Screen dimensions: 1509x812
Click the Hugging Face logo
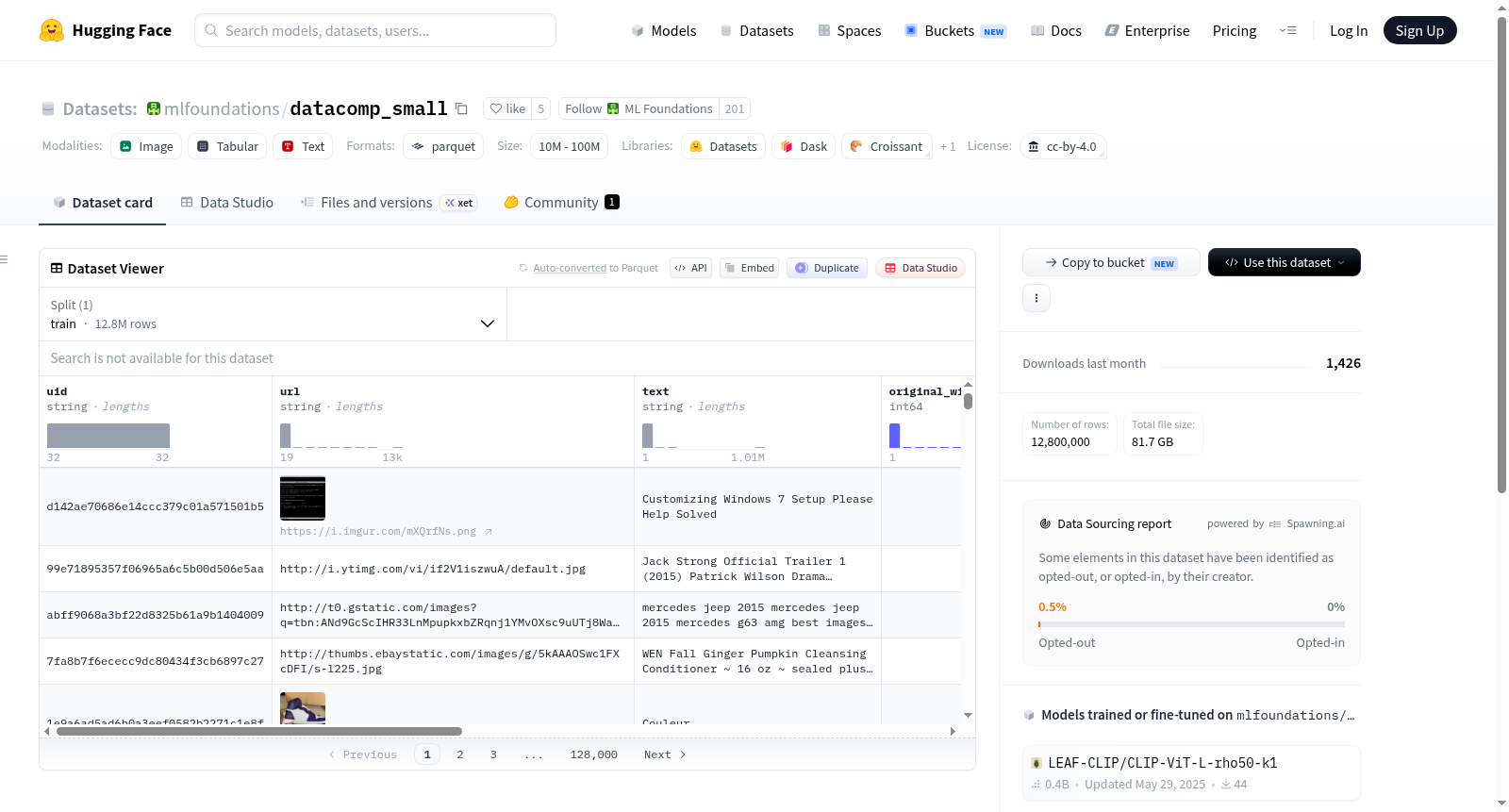[x=105, y=30]
